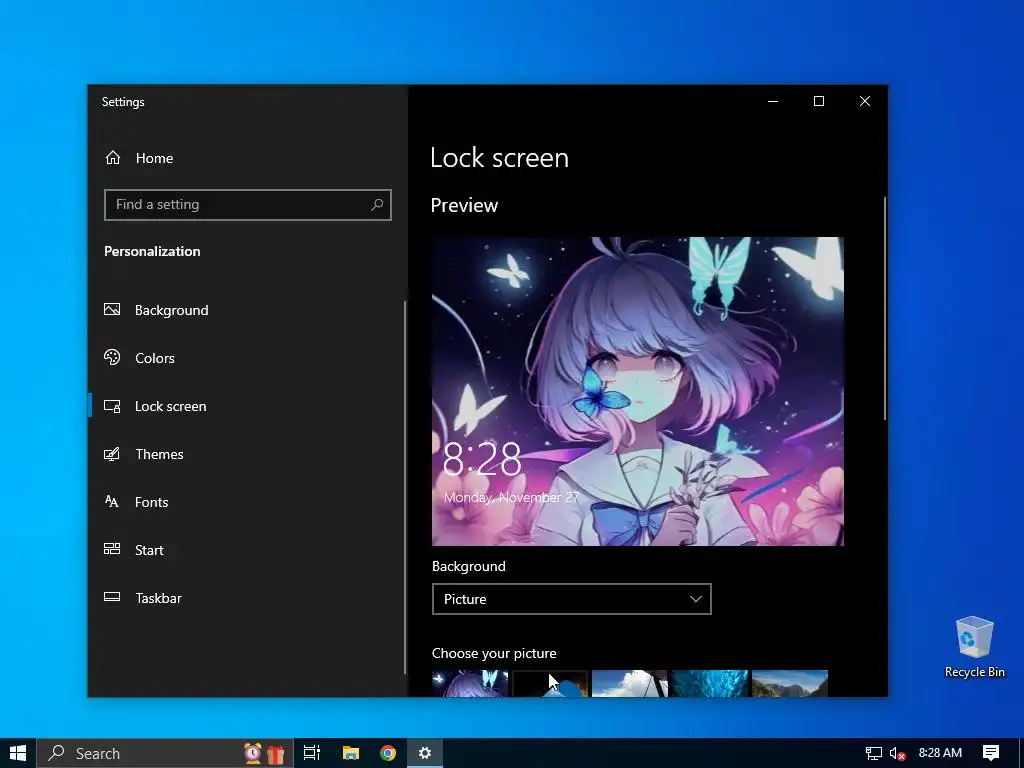Maximize the Settings window

click(819, 101)
